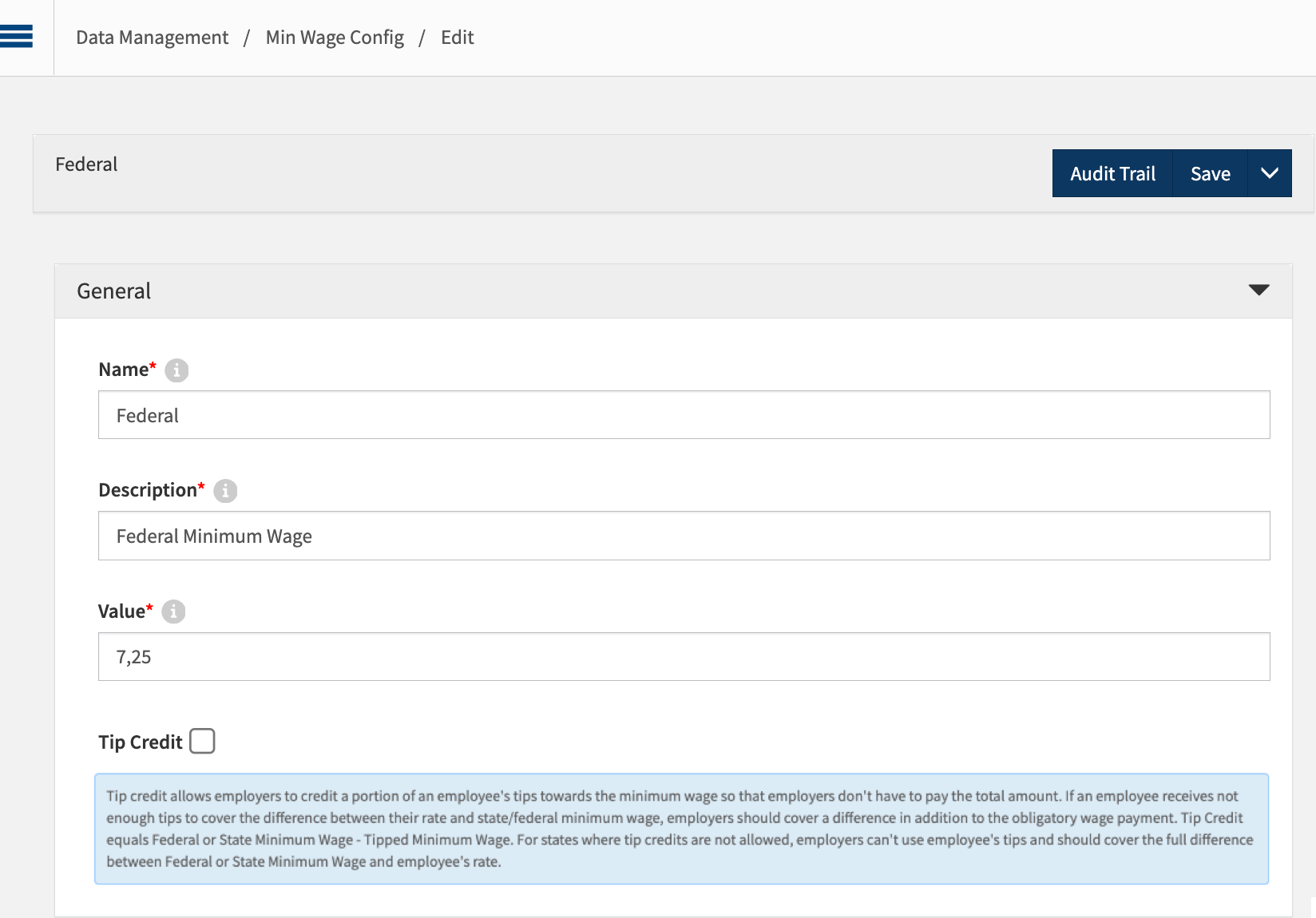Click the info icon next to Name
The image size is (1316, 918).
coord(177,370)
